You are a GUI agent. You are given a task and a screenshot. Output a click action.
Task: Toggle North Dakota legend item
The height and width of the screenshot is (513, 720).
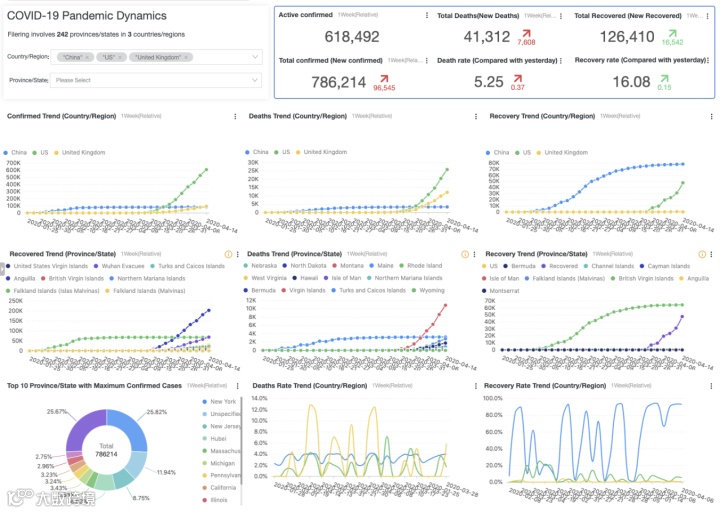coord(304,265)
